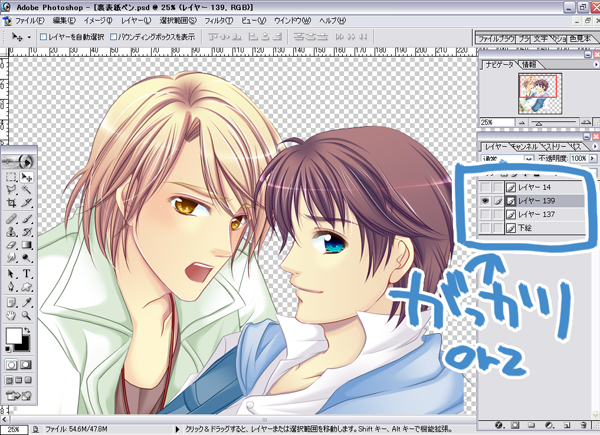Show 下絵 layer visibility box
600x435 pixels.
click(x=485, y=228)
